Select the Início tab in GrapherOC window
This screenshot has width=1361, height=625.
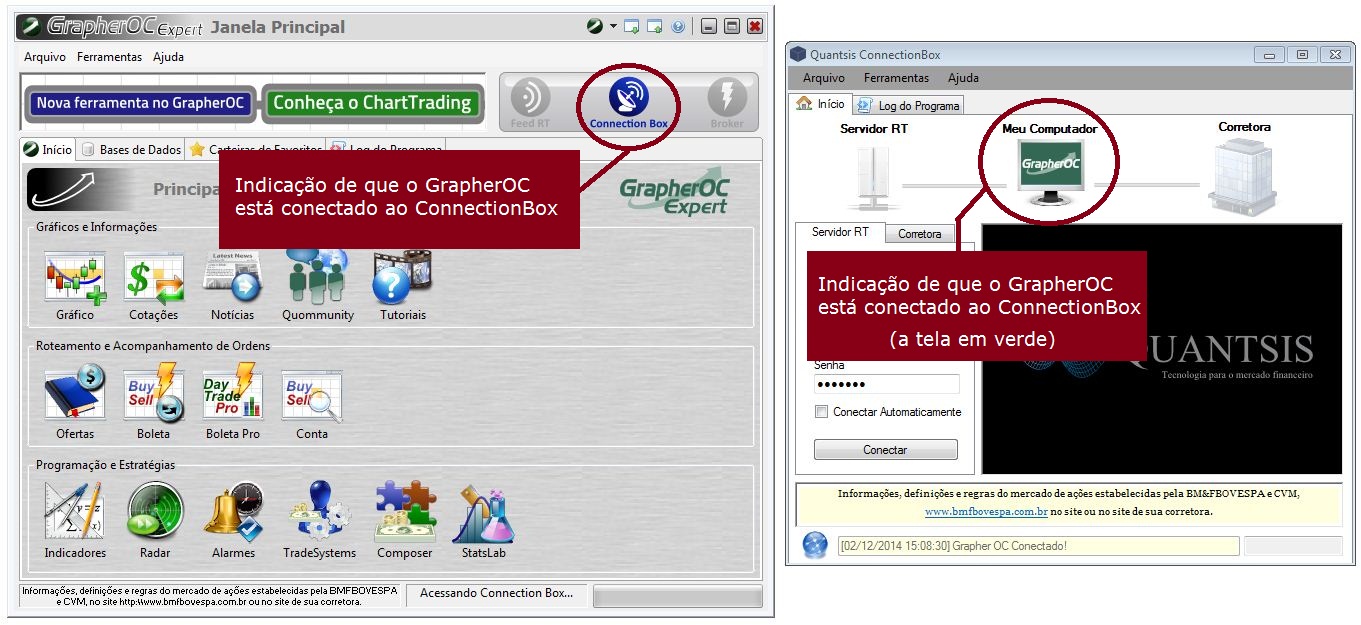coord(48,149)
